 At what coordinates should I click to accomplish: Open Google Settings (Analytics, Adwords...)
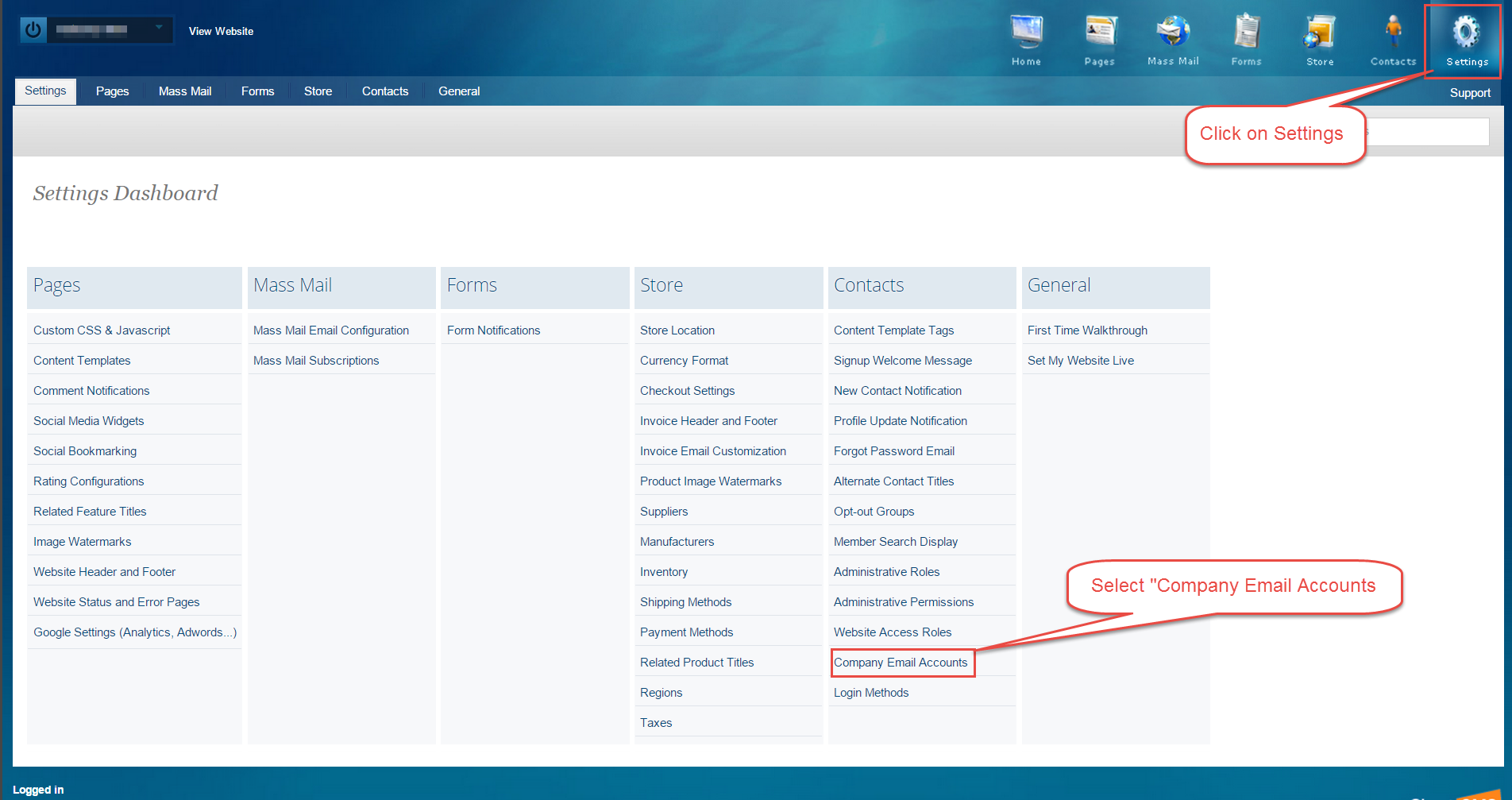[135, 632]
